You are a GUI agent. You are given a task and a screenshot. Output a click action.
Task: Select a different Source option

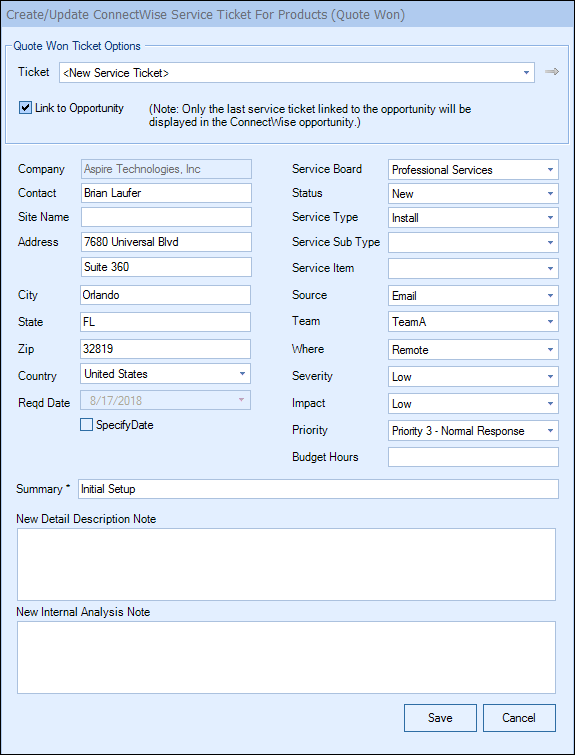(x=473, y=296)
